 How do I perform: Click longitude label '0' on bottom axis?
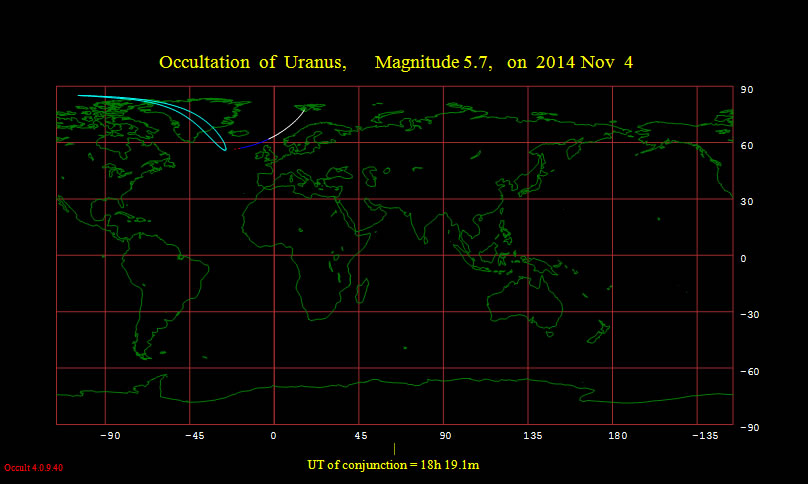[x=274, y=436]
